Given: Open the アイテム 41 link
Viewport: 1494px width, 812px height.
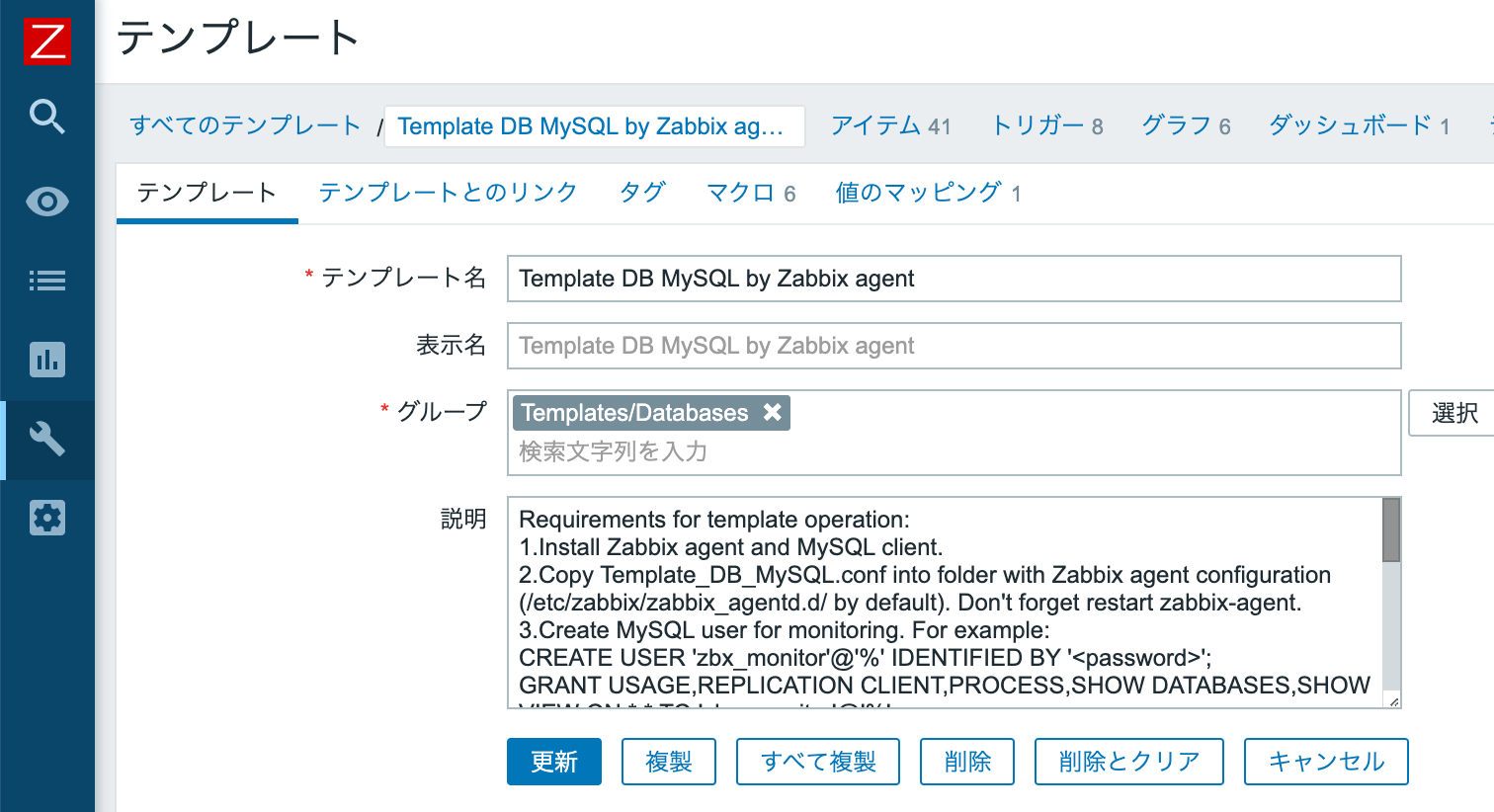Looking at the screenshot, I should pos(890,126).
